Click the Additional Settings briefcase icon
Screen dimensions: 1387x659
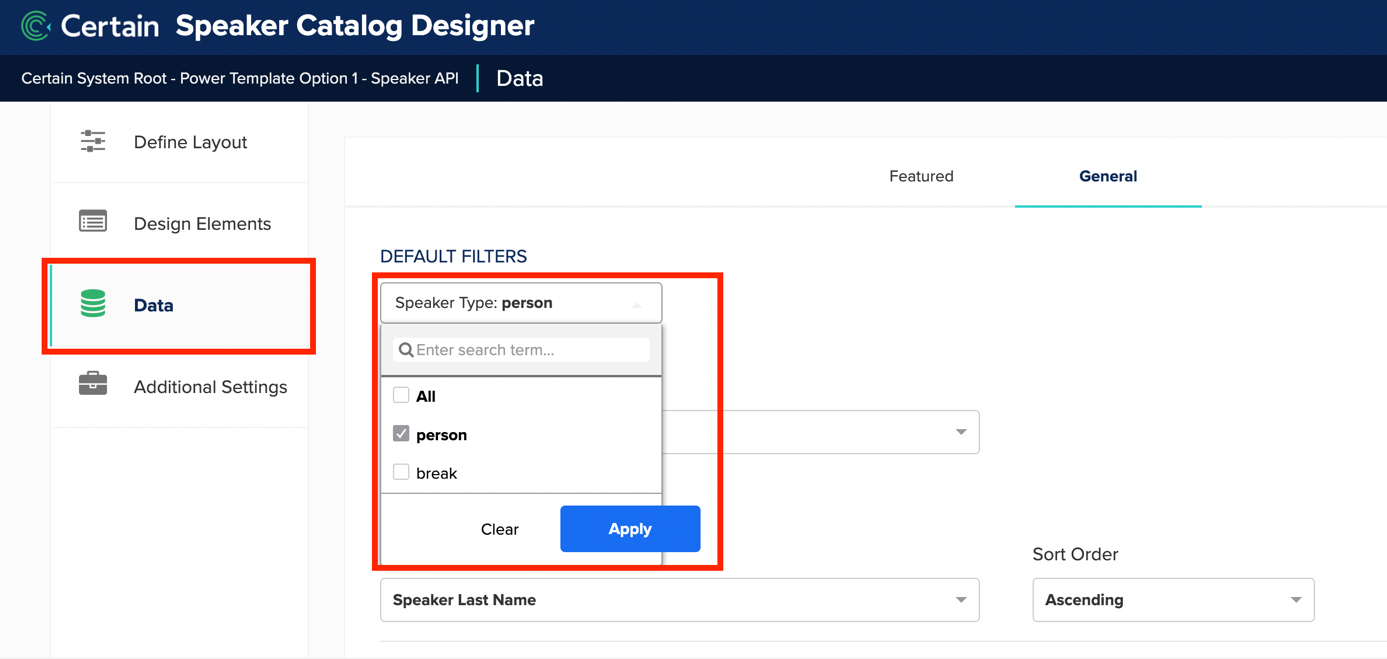coord(93,384)
